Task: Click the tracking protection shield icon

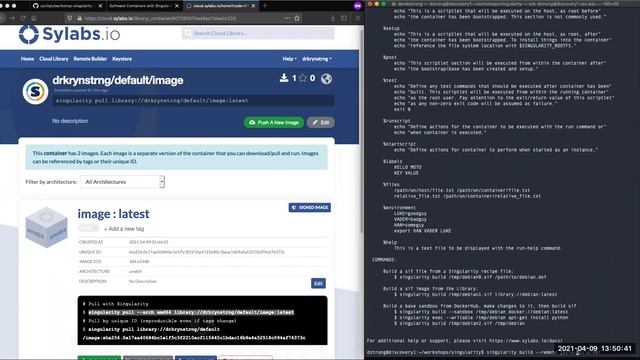Action: point(70,18)
